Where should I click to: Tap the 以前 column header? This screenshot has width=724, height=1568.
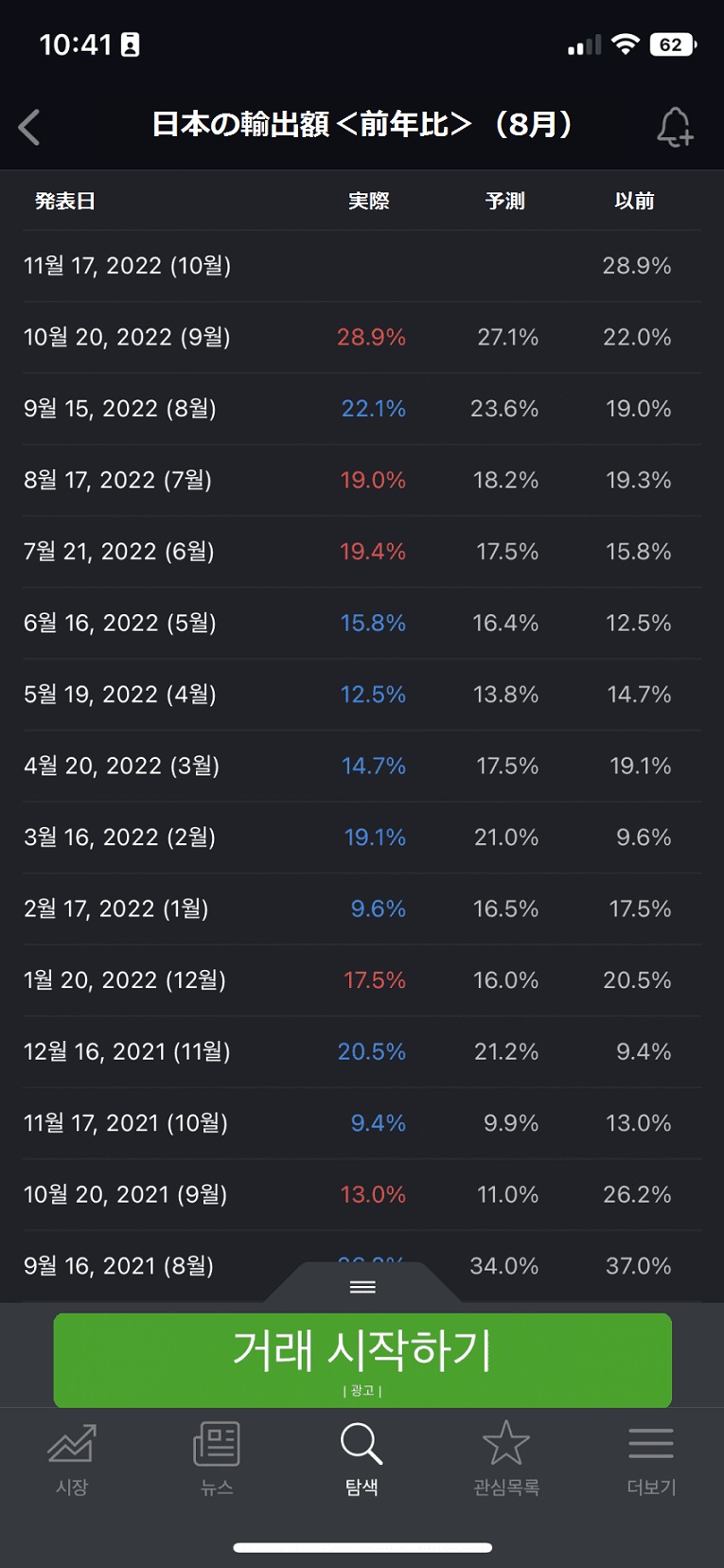(x=635, y=201)
